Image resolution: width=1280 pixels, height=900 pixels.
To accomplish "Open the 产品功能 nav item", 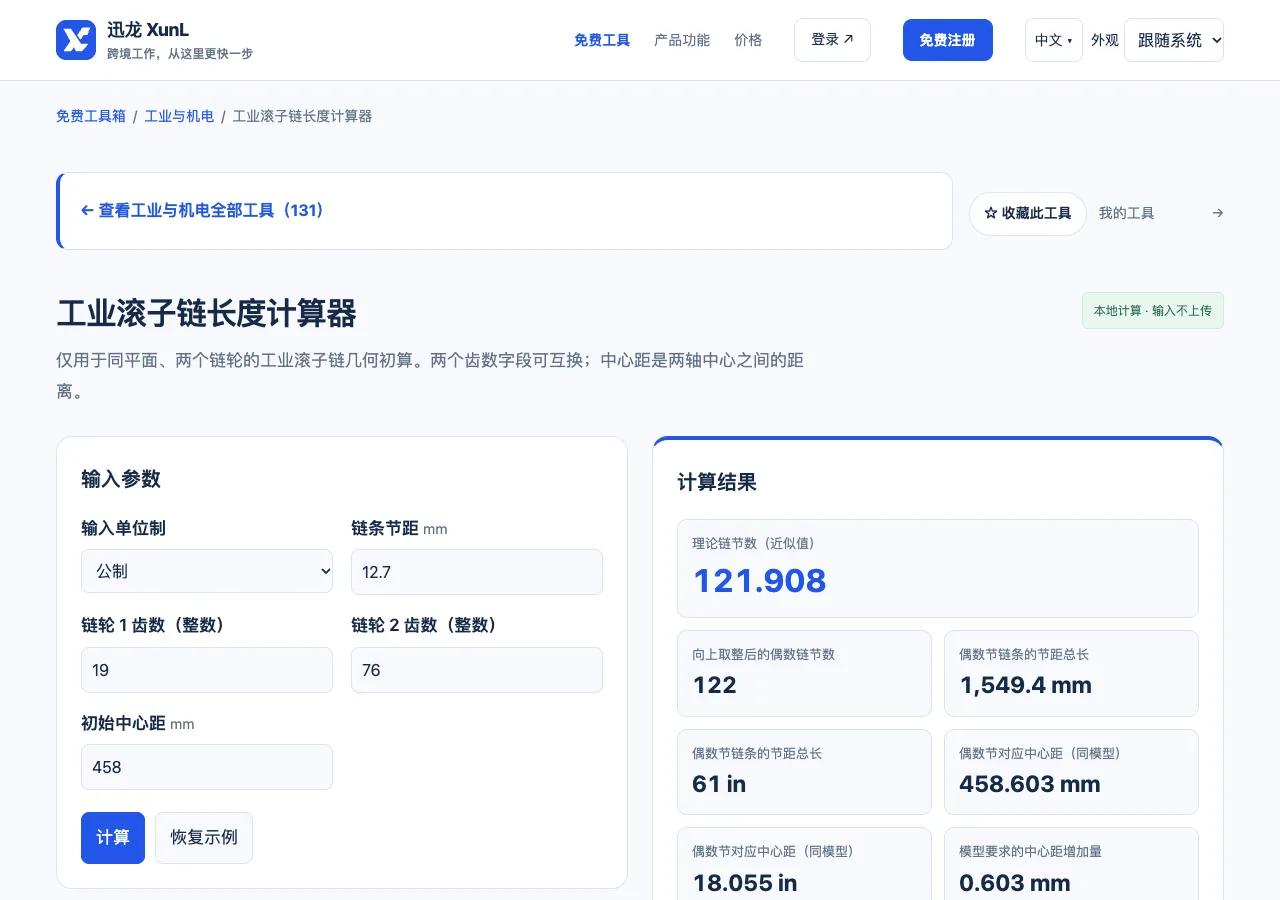I will (x=682, y=40).
